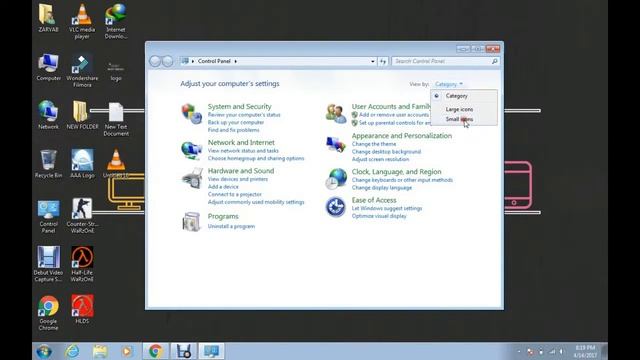
Task: Click Optimize visual display
Action: pyautogui.click(x=379, y=216)
